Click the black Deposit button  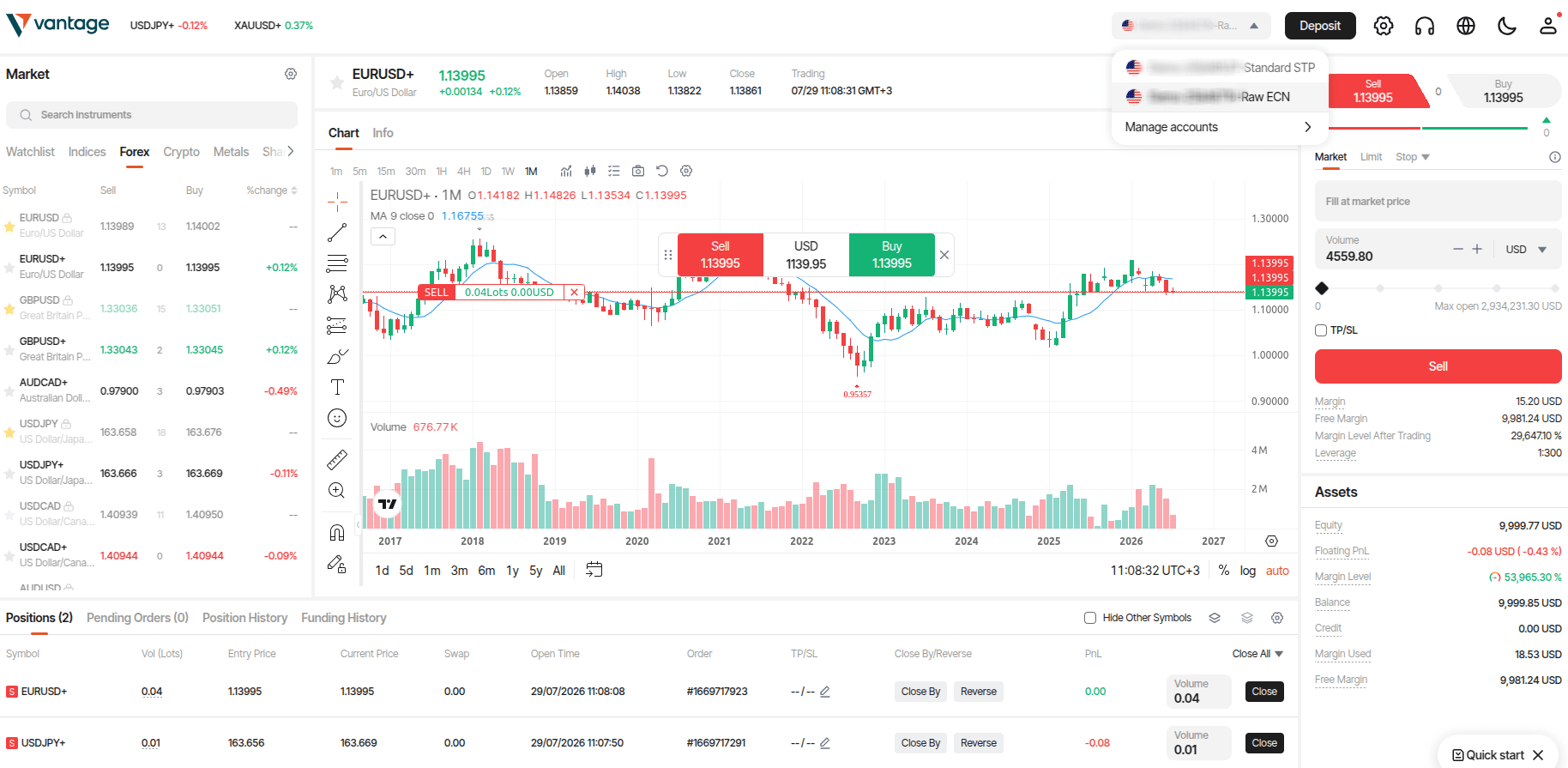(x=1320, y=26)
